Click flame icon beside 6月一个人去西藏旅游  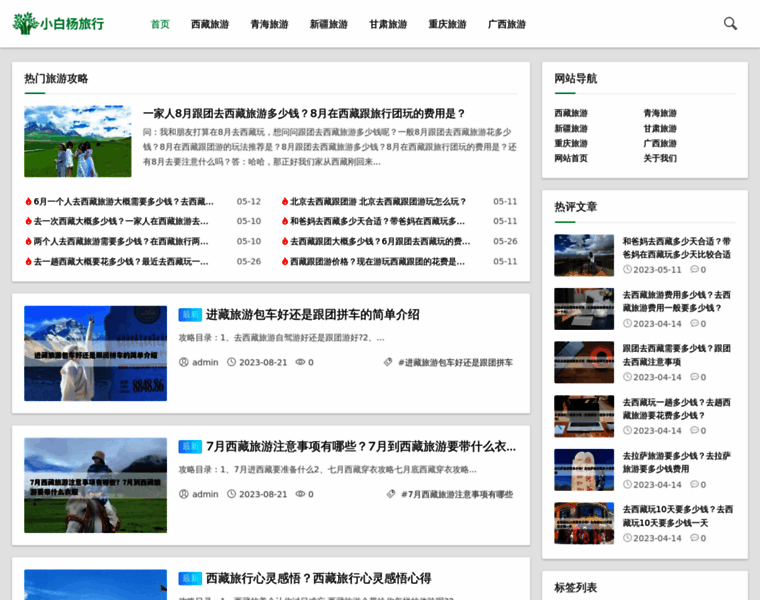coord(28,201)
